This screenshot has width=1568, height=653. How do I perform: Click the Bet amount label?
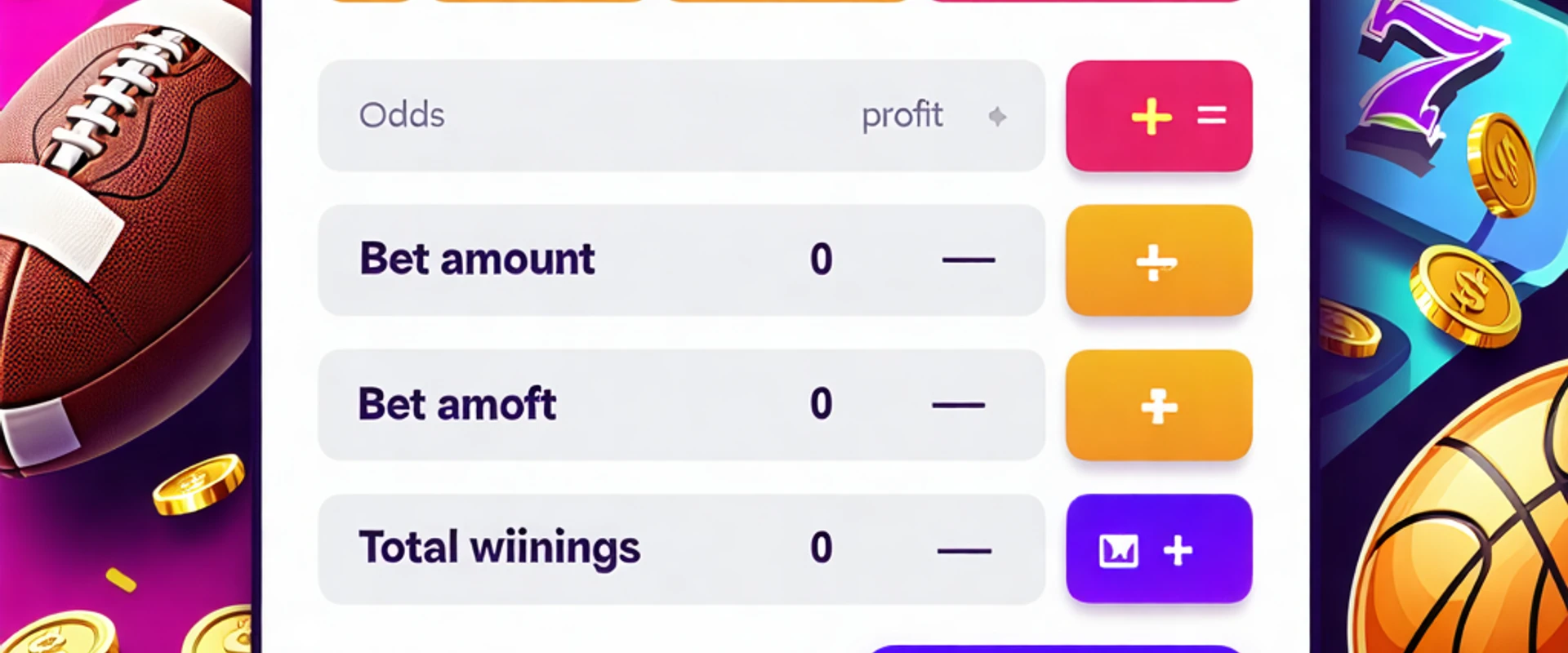477,260
